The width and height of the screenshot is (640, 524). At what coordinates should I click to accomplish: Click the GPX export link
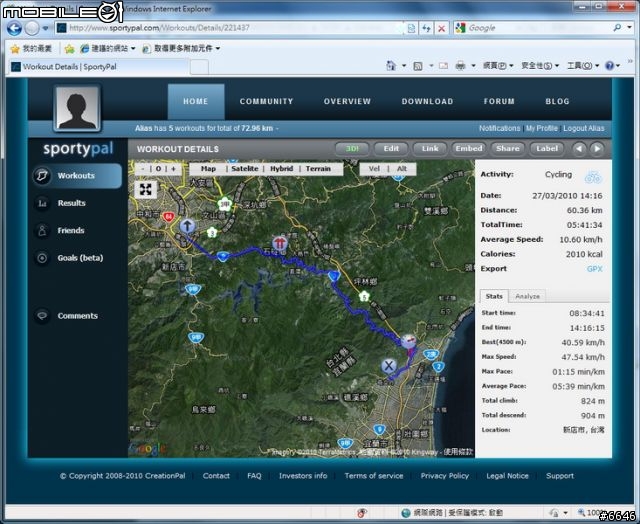(x=595, y=269)
